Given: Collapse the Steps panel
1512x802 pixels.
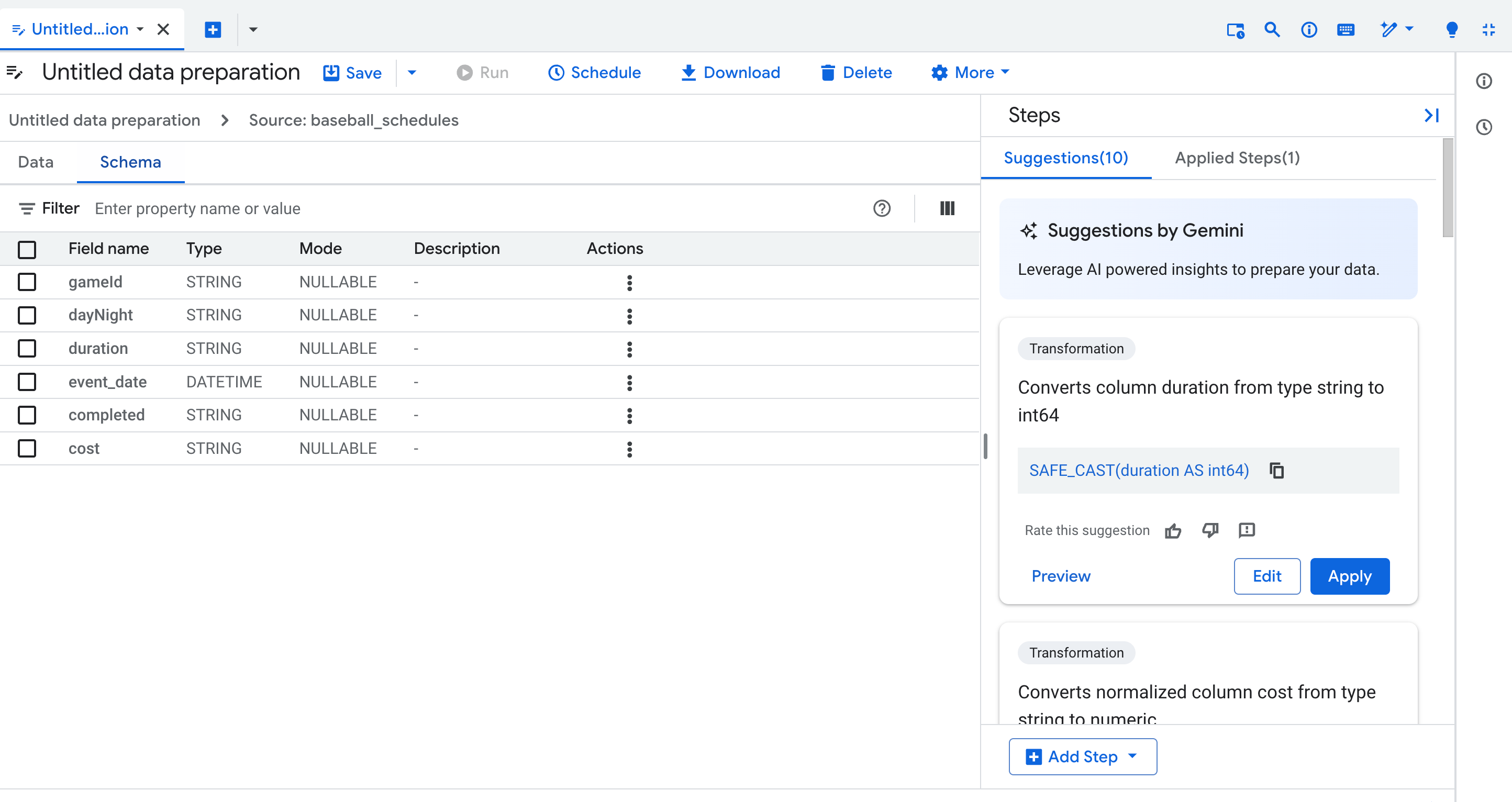Looking at the screenshot, I should coord(1431,115).
